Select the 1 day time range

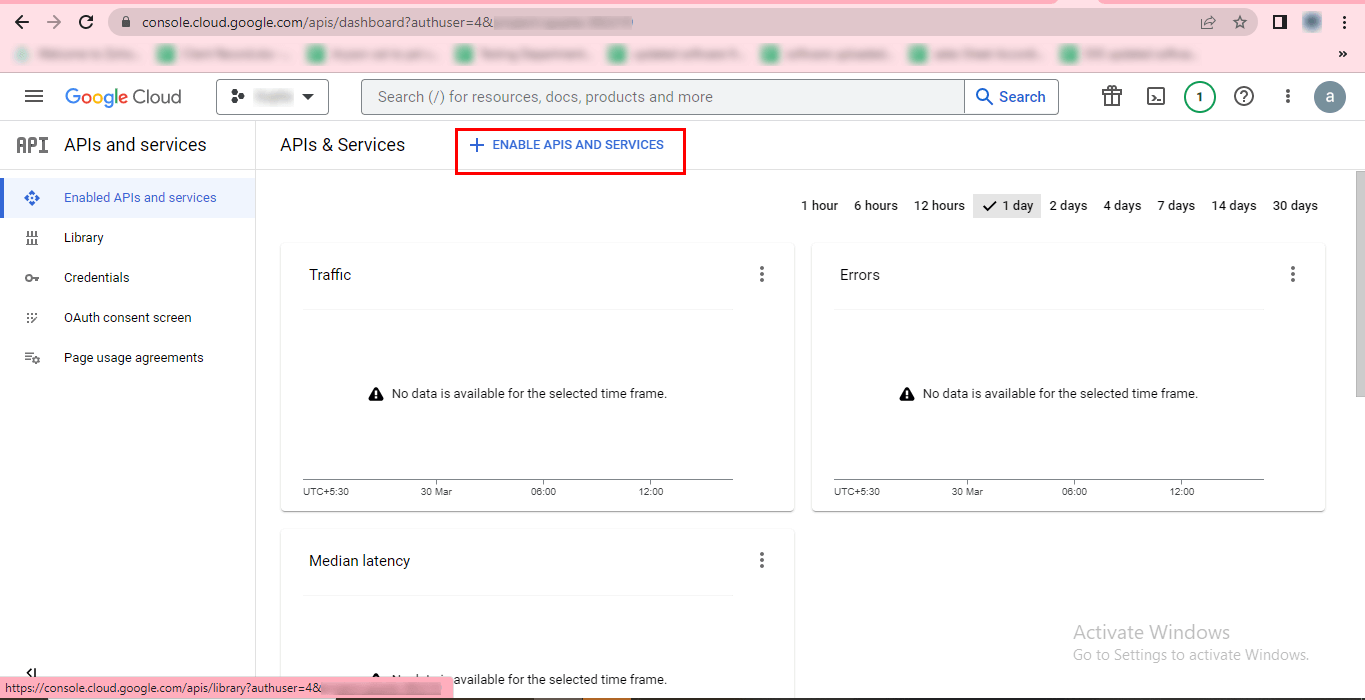pos(1007,206)
